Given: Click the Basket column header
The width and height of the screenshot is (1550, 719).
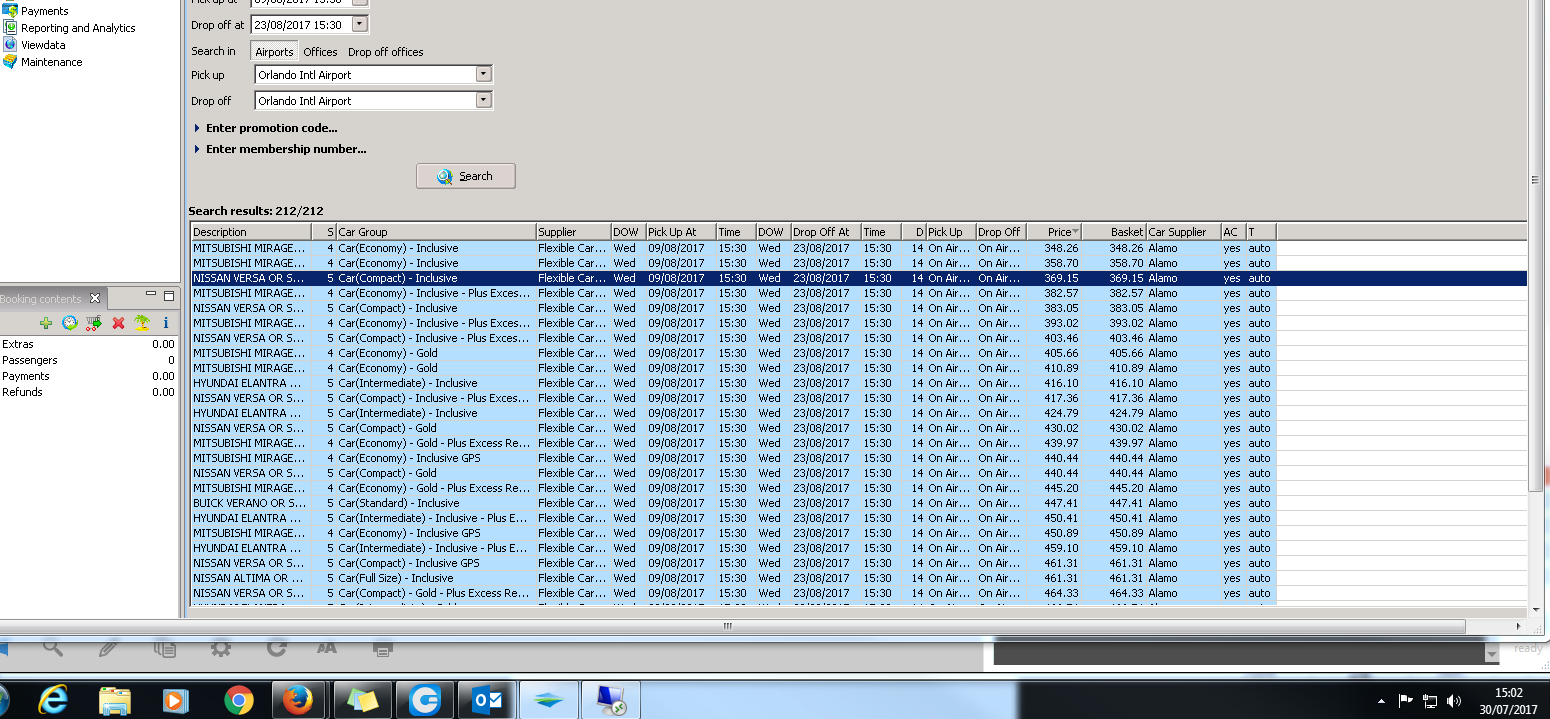Looking at the screenshot, I should 1114,232.
